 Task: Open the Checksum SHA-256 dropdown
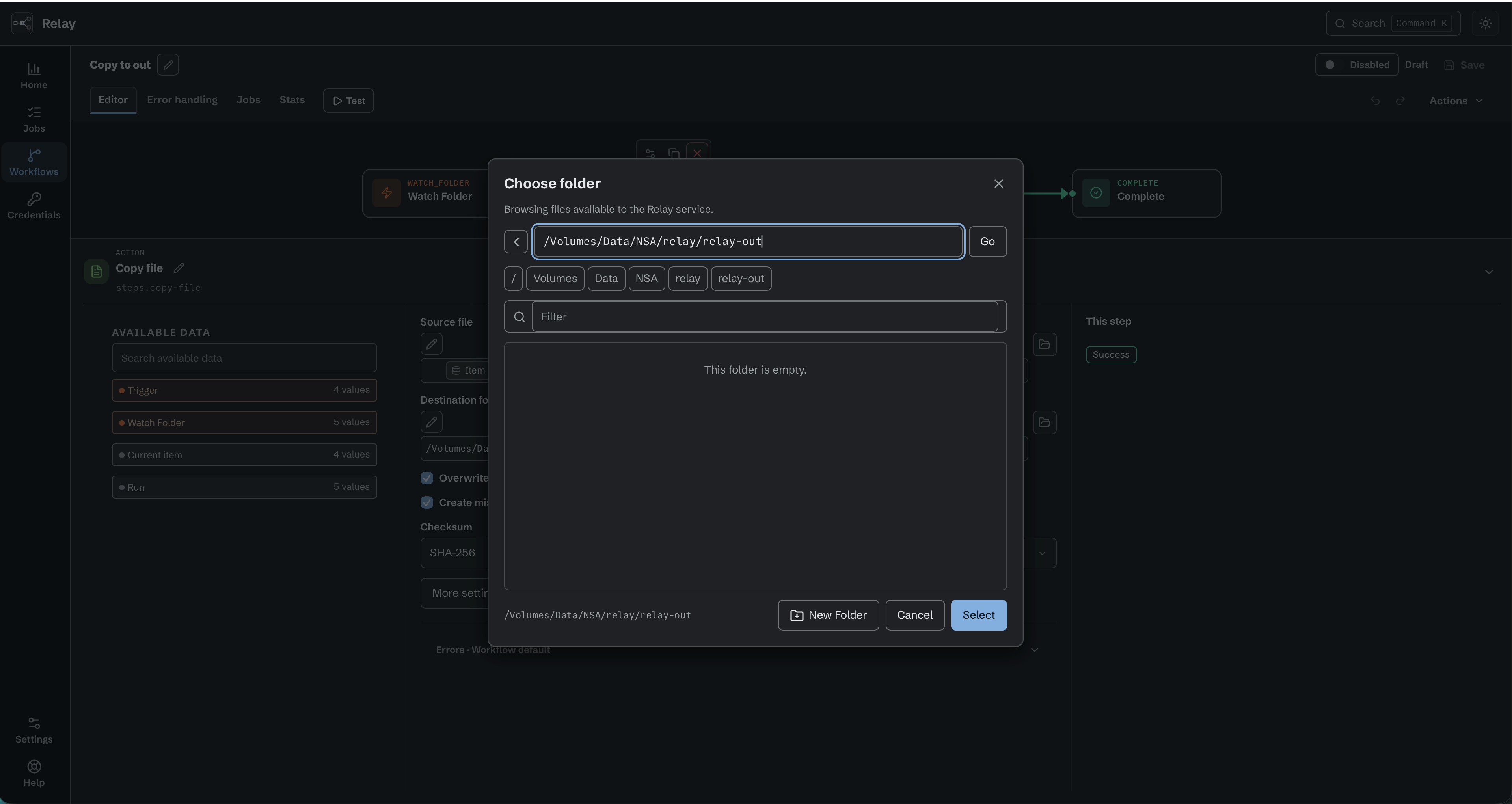coord(738,553)
